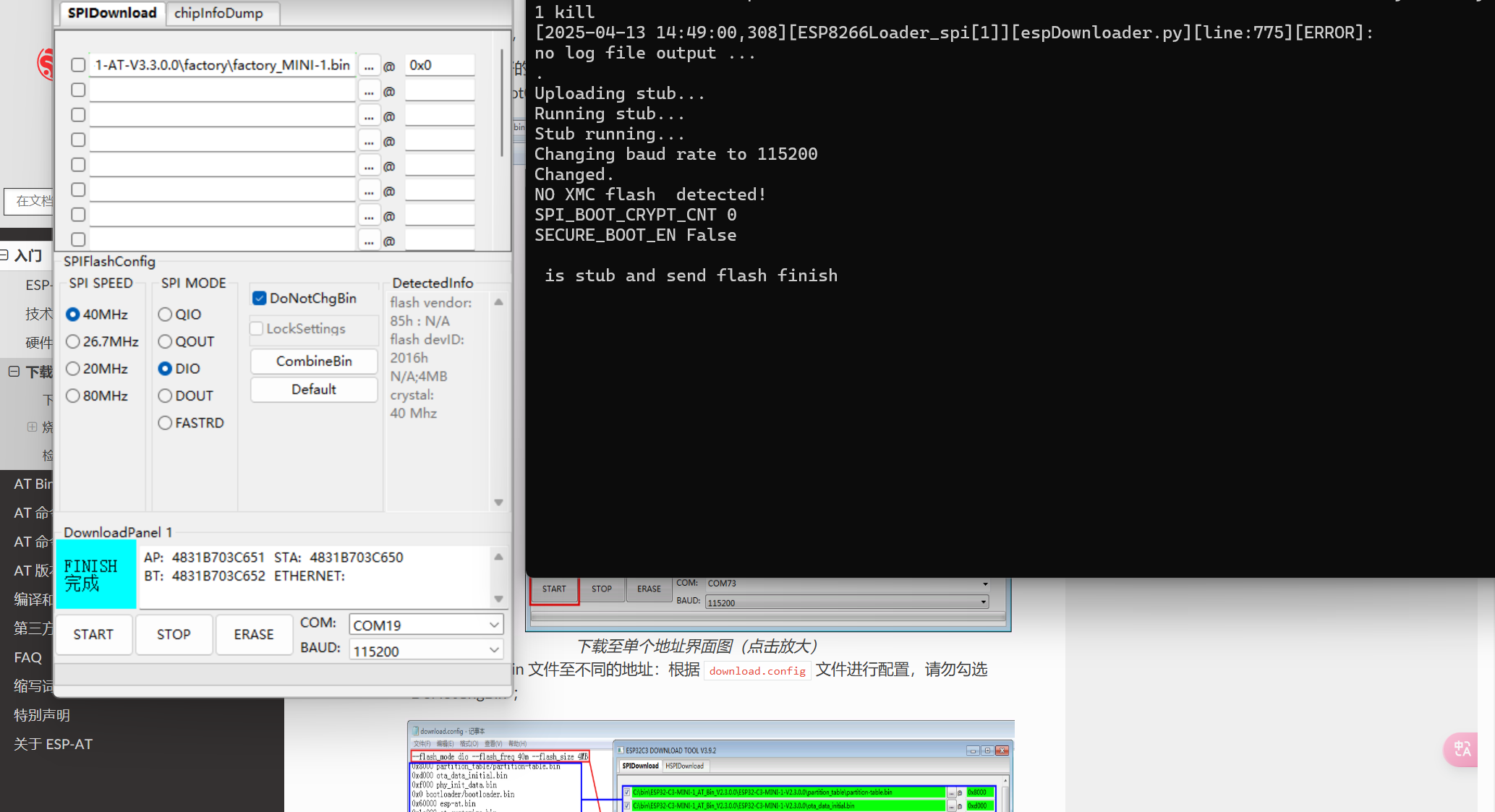Select QIO SPI mode
This screenshot has width=1495, height=812.
tap(165, 315)
